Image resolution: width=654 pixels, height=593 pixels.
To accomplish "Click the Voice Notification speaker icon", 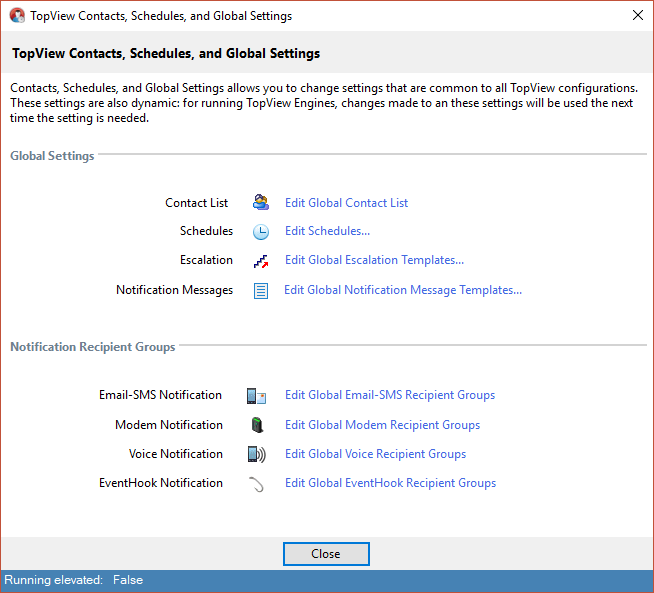I will pos(257,454).
